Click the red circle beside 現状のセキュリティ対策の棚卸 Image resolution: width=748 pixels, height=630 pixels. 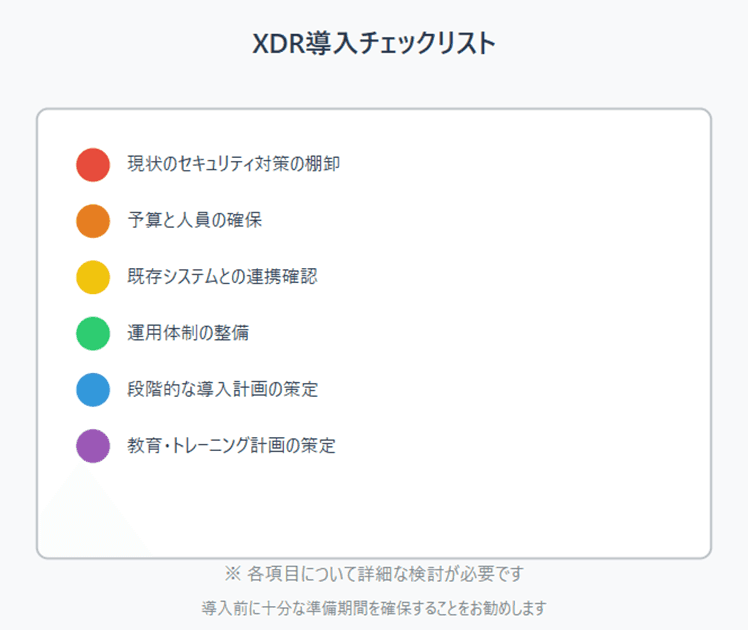click(x=93, y=164)
